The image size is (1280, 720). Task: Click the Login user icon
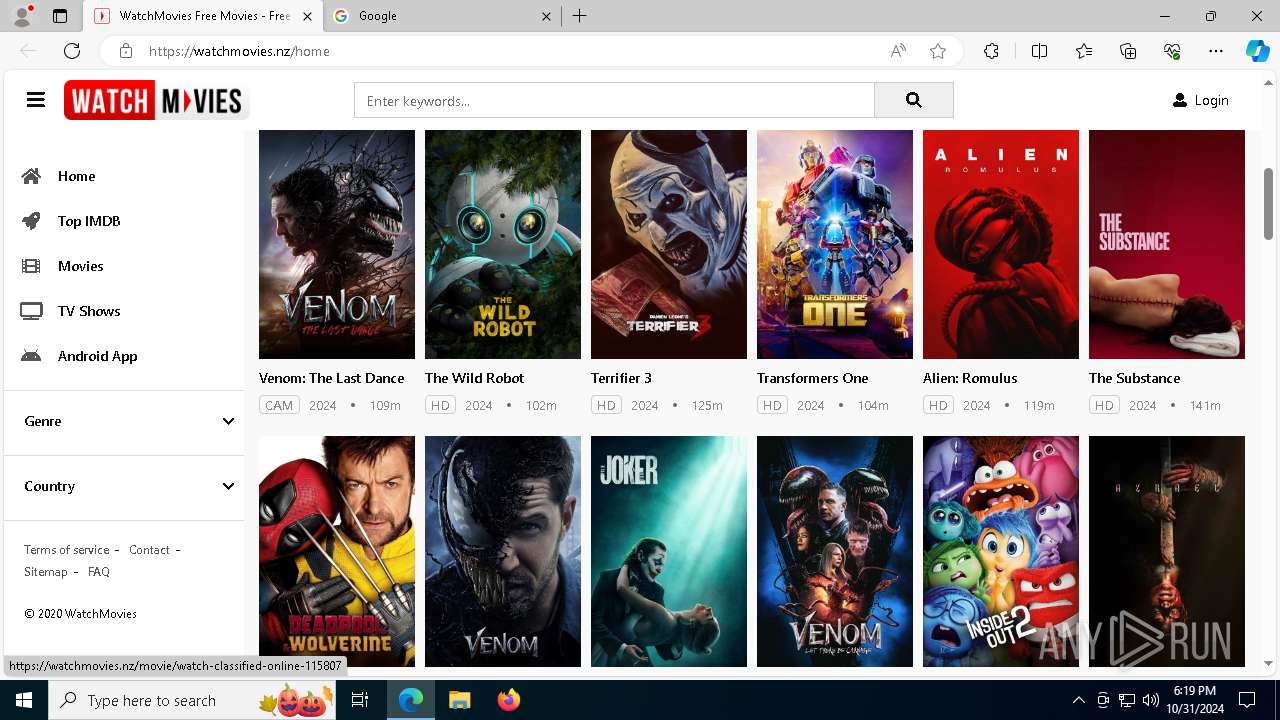[x=1180, y=100]
